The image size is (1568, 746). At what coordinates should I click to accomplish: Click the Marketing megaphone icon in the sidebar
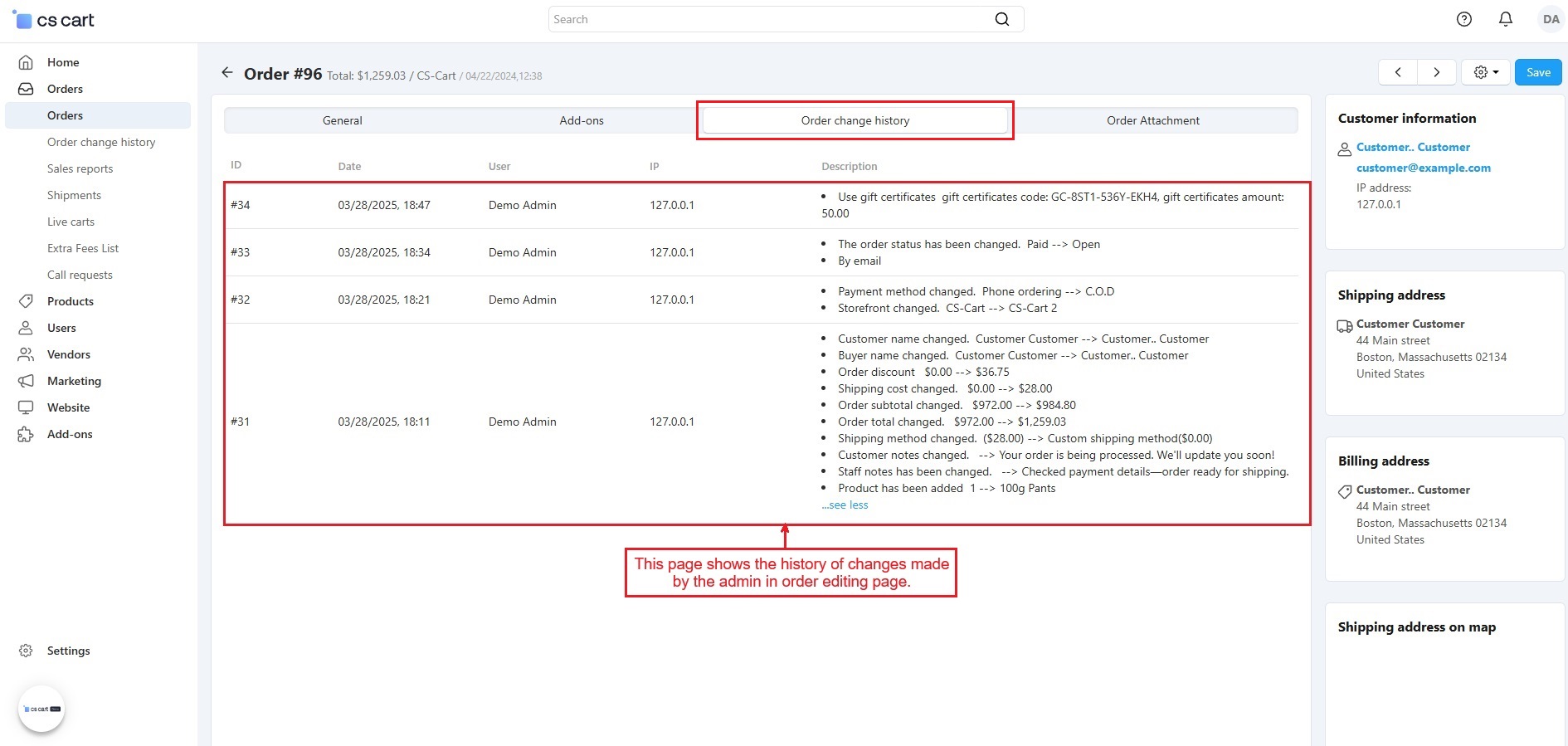point(26,381)
